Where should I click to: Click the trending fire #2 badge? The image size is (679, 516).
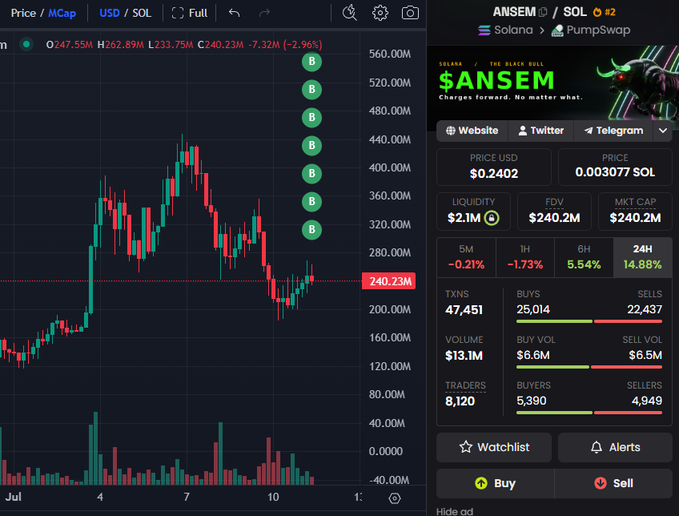[x=604, y=12]
